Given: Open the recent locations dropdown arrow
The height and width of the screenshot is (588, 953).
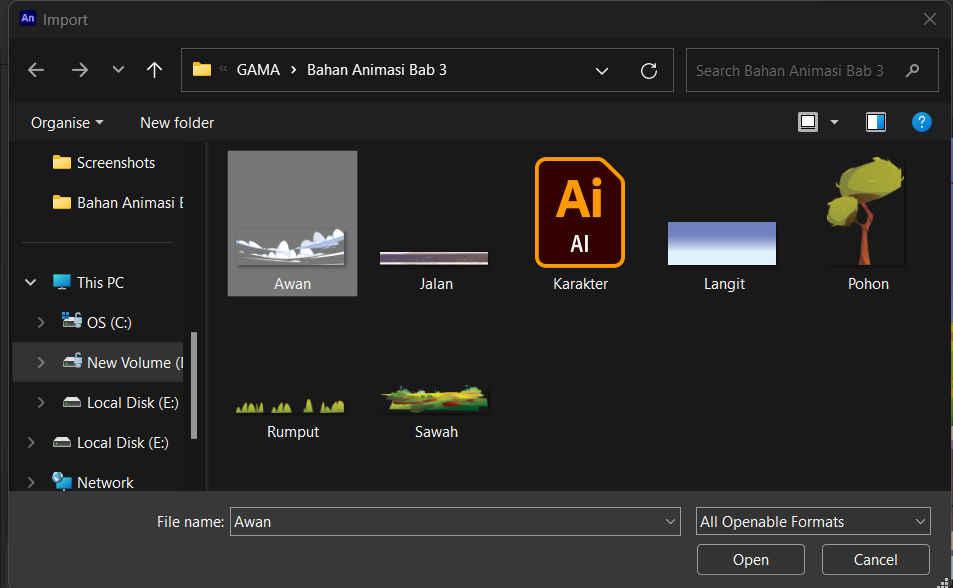Looking at the screenshot, I should coord(118,69).
